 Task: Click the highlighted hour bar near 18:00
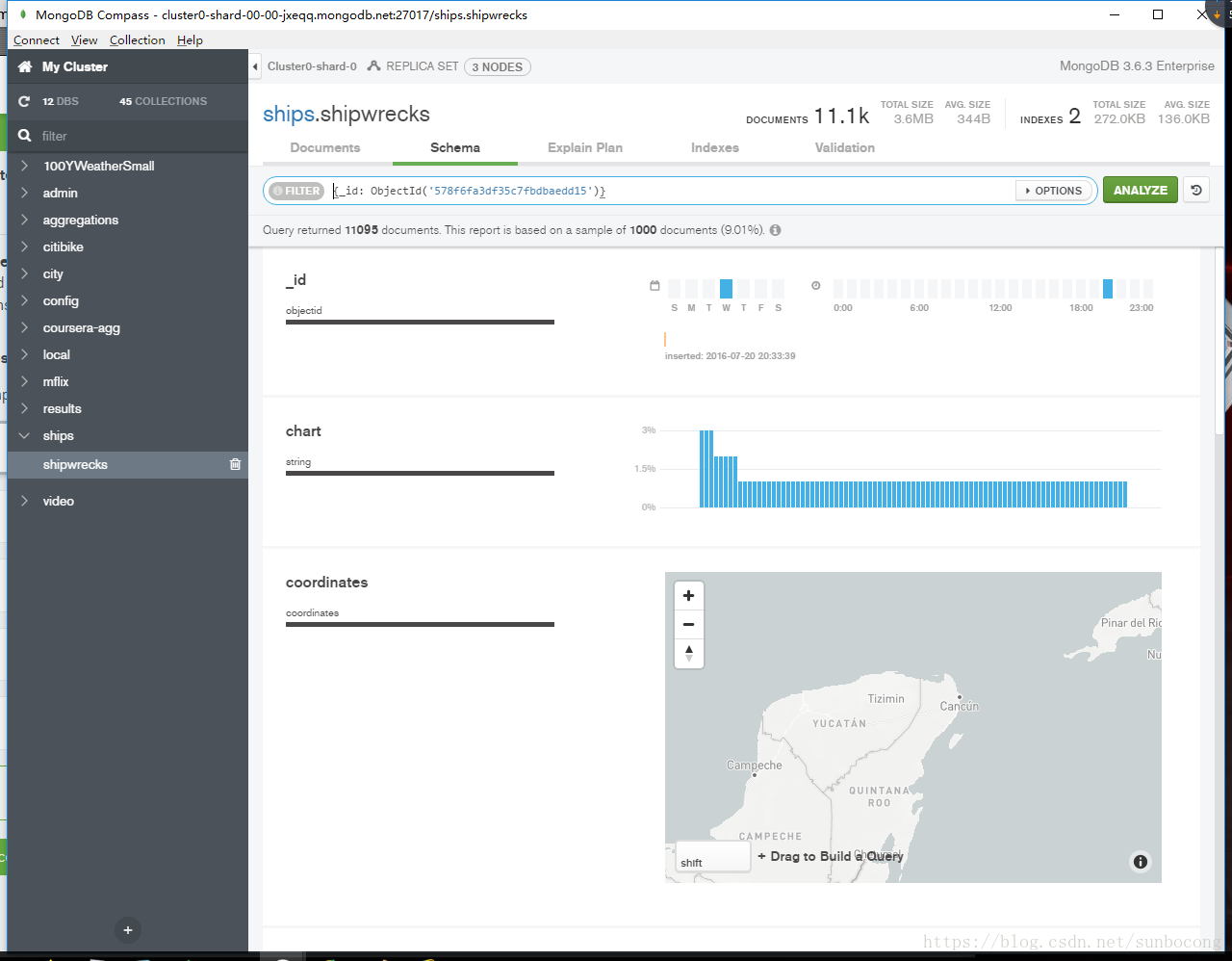click(1108, 288)
